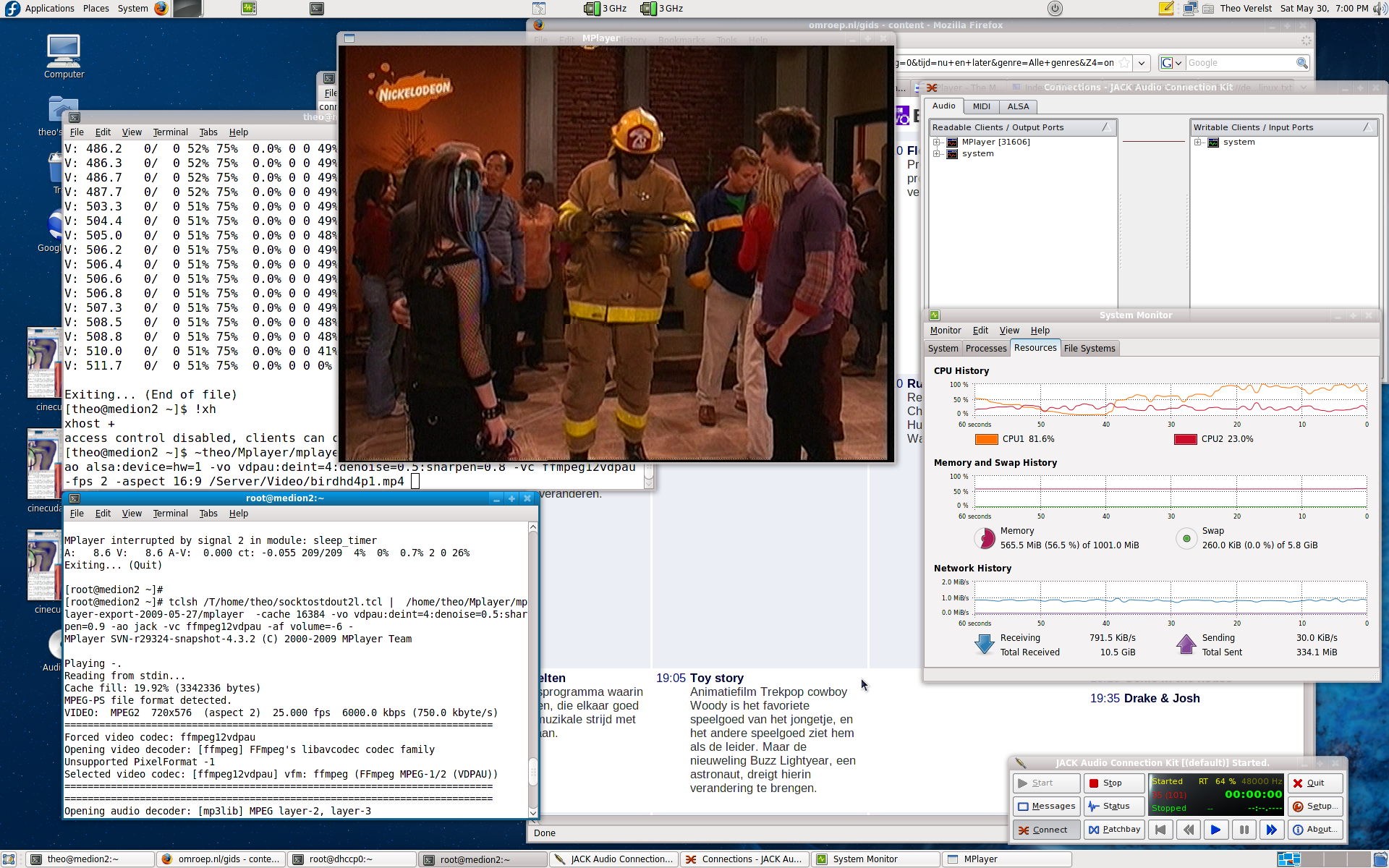Open Computer desktop icon
Screen dimensions: 1389x868
(64, 56)
